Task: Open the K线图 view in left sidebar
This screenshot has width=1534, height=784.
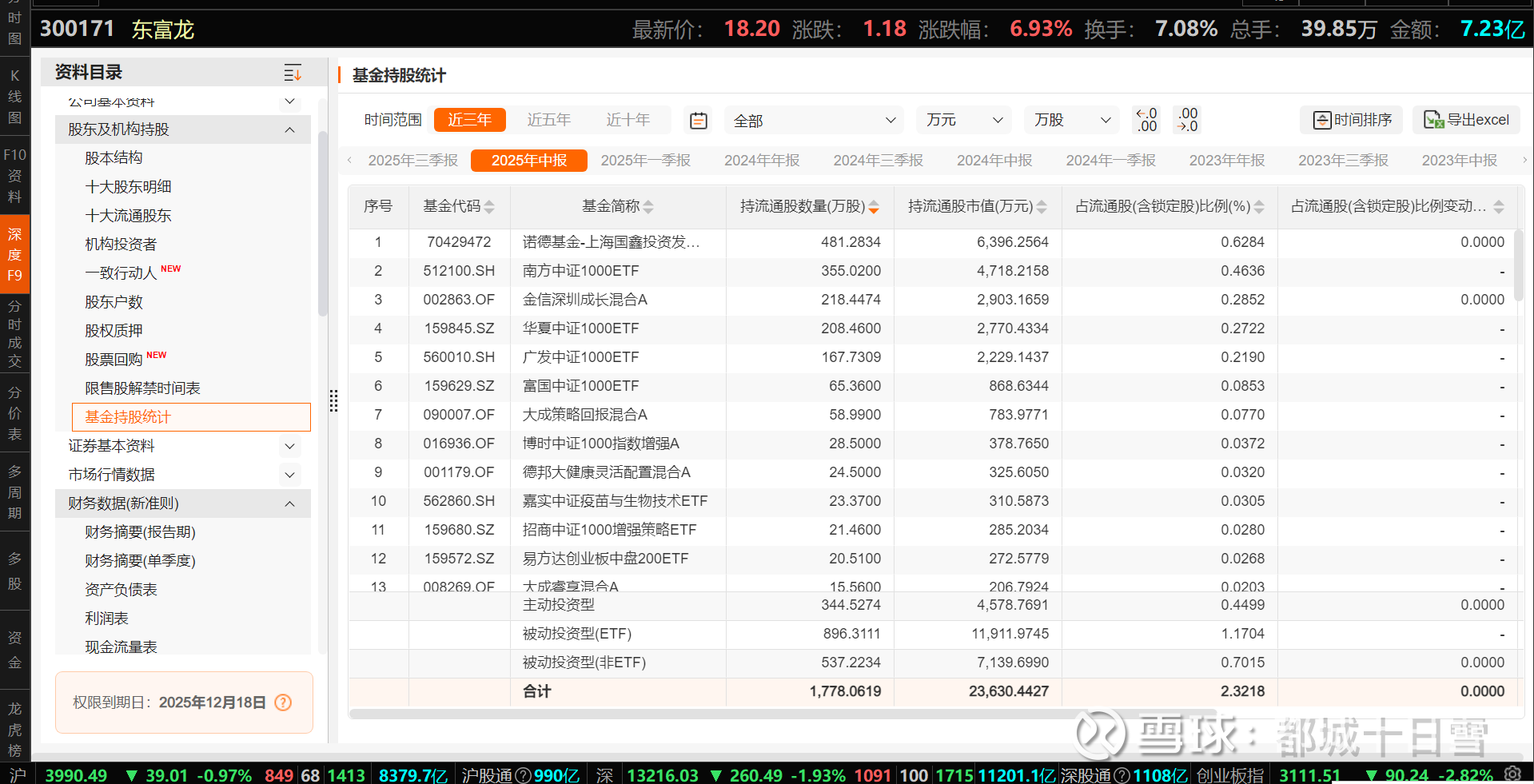Action: tap(14, 97)
